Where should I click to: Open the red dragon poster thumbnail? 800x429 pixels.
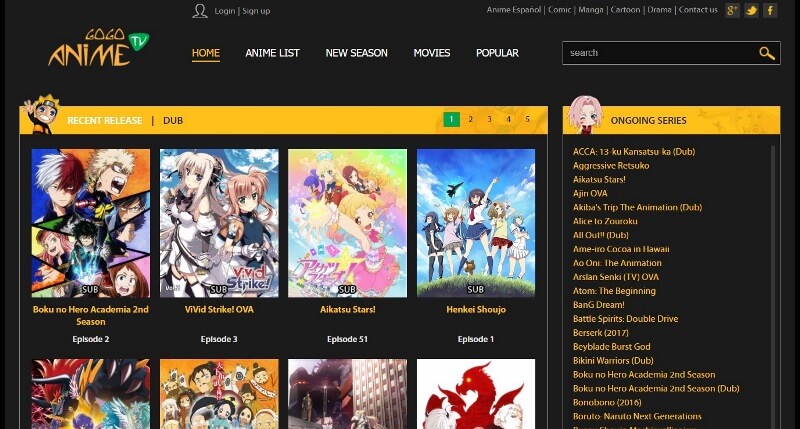[476, 394]
